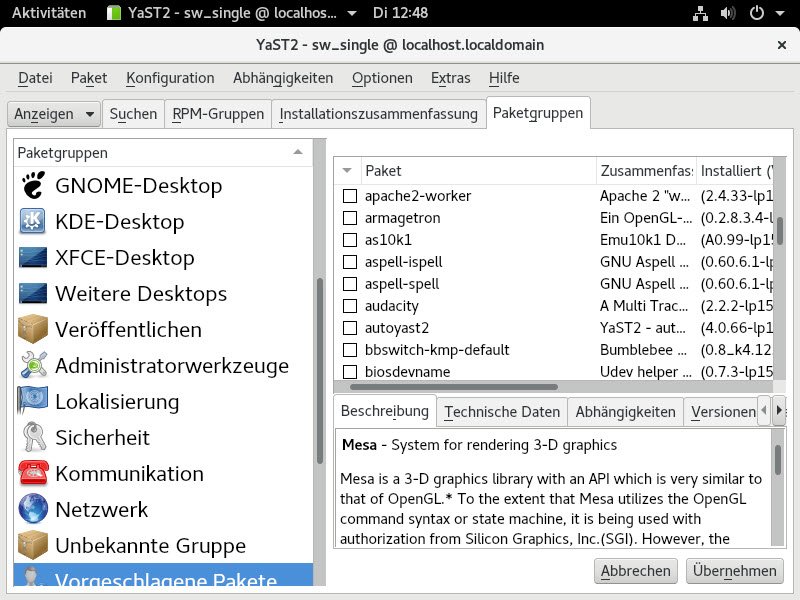The height and width of the screenshot is (600, 800).
Task: Tick the apache2-worker checkbox
Action: coord(349,196)
